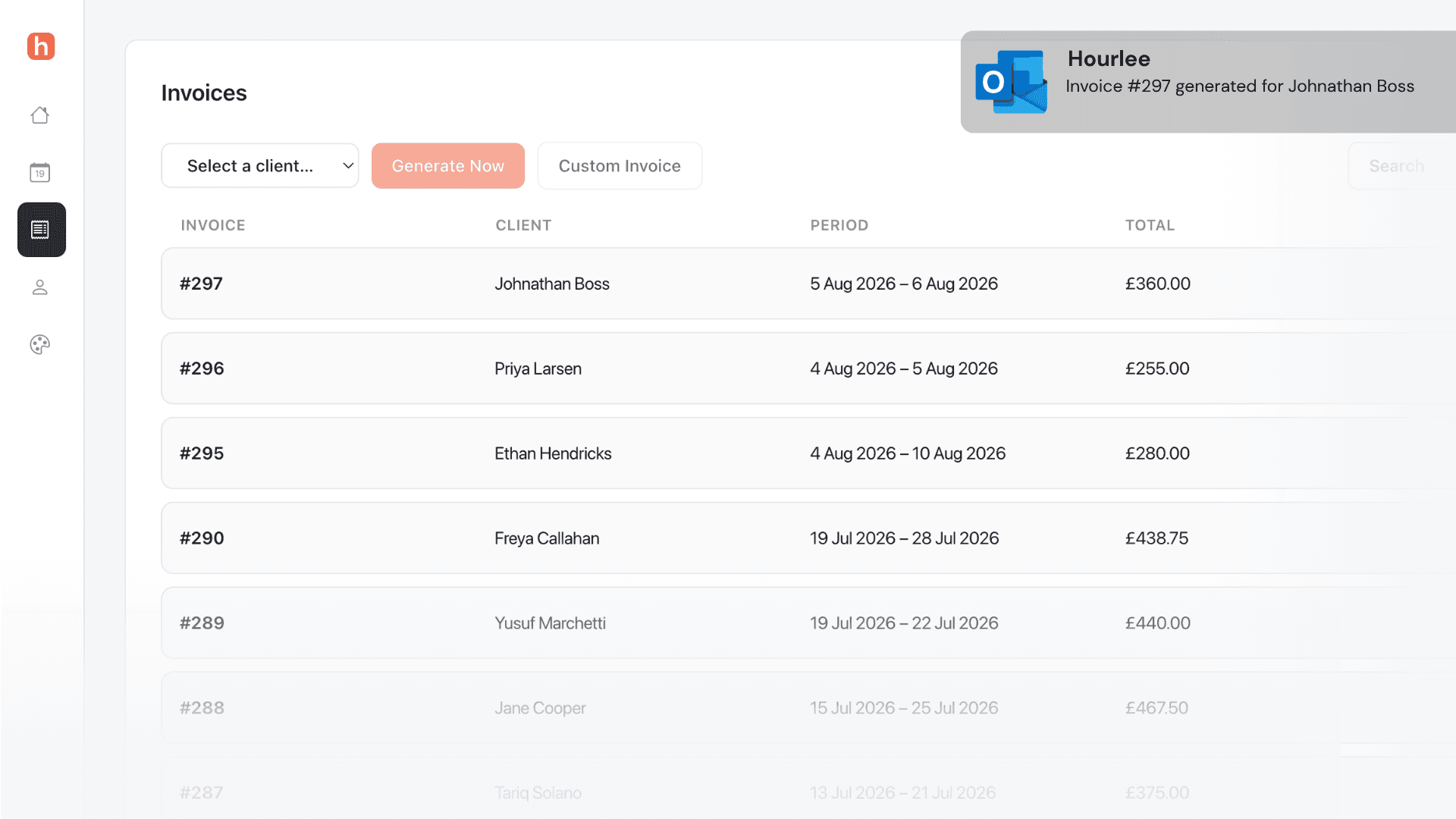This screenshot has width=1456, height=819.
Task: Click period 19 Jul 2026 – 28 Jul 2026
Action: (905, 538)
